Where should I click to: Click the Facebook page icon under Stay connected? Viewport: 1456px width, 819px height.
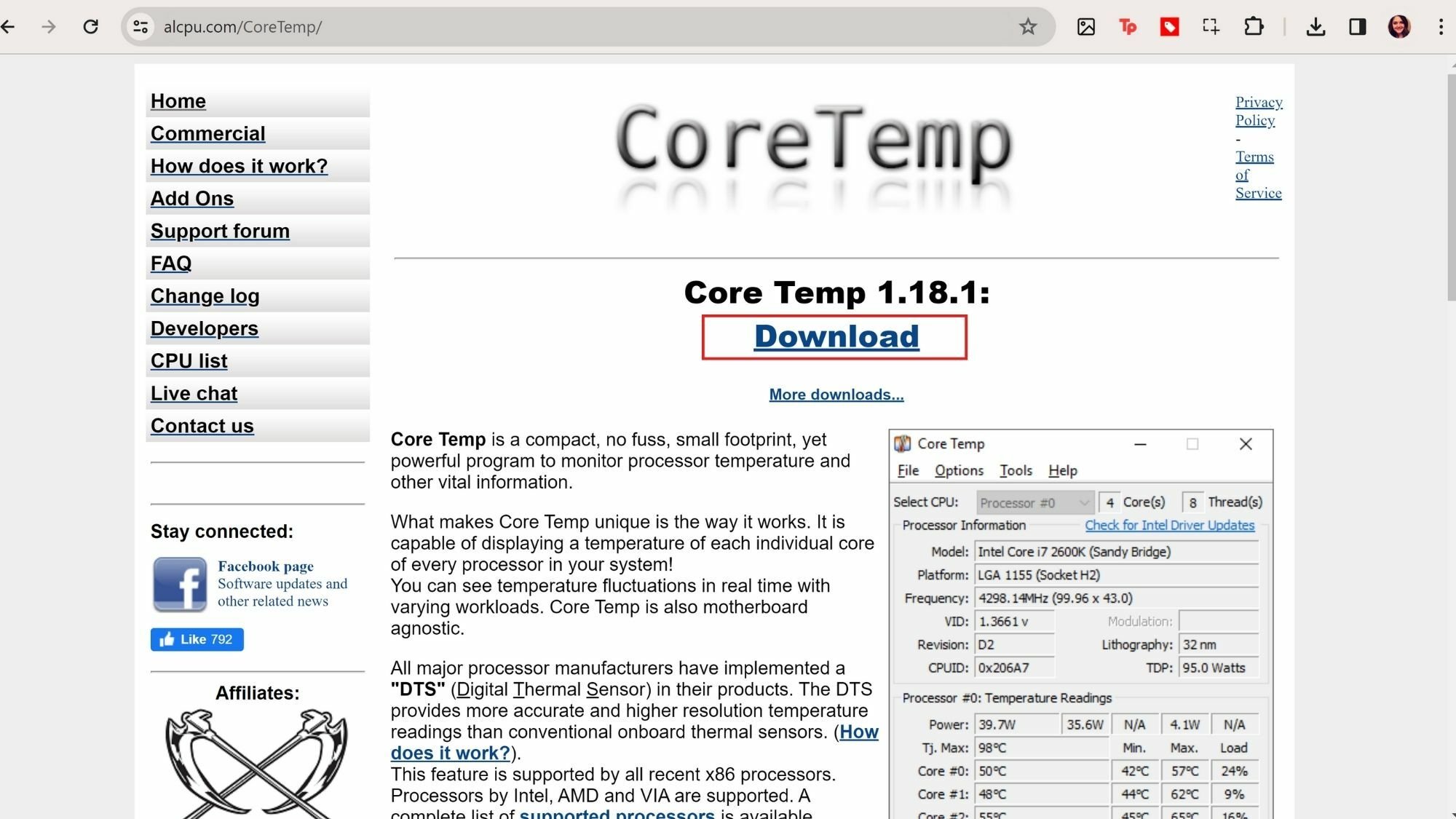click(x=180, y=584)
